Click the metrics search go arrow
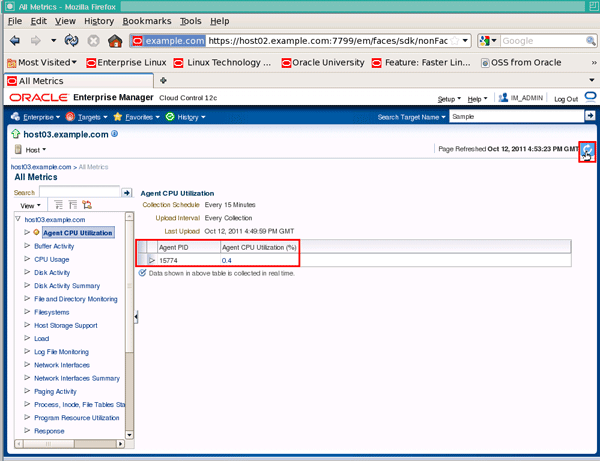Viewport: 600px width, 461px height. 127,192
